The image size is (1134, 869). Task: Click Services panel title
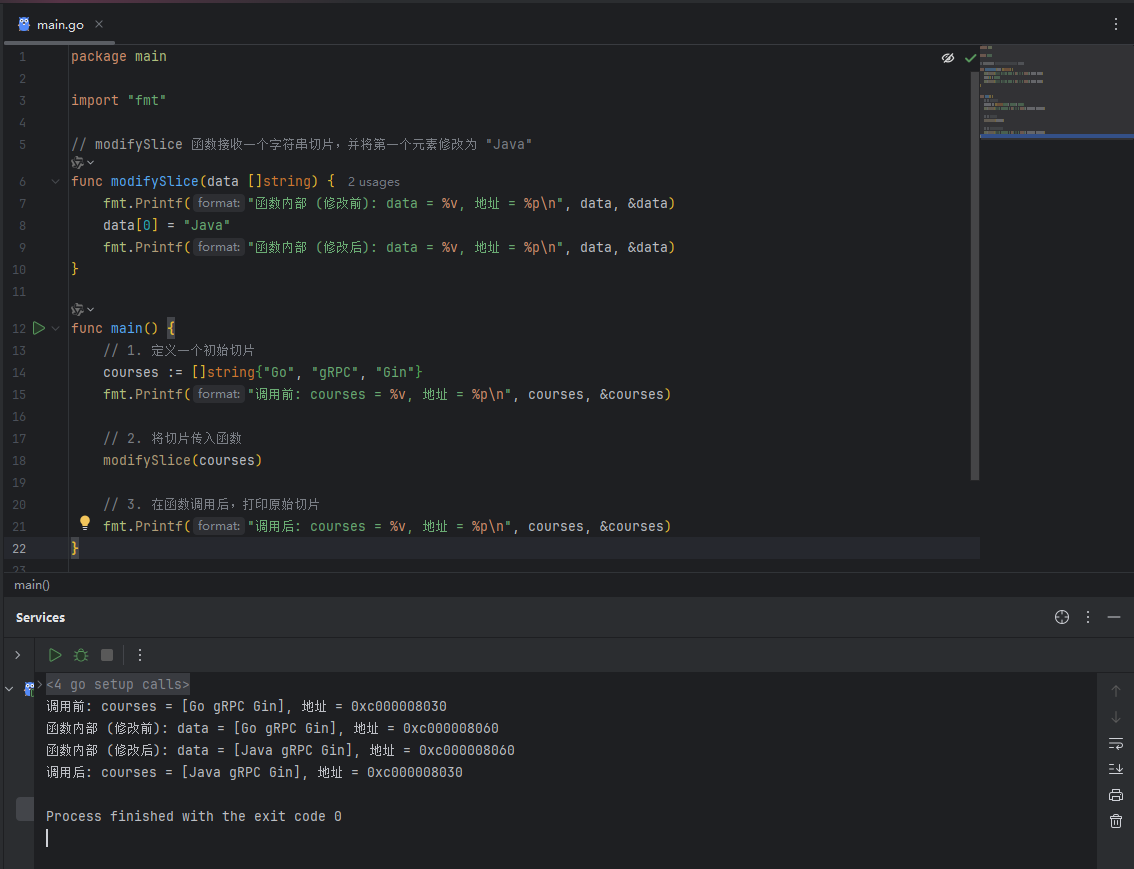click(40, 617)
